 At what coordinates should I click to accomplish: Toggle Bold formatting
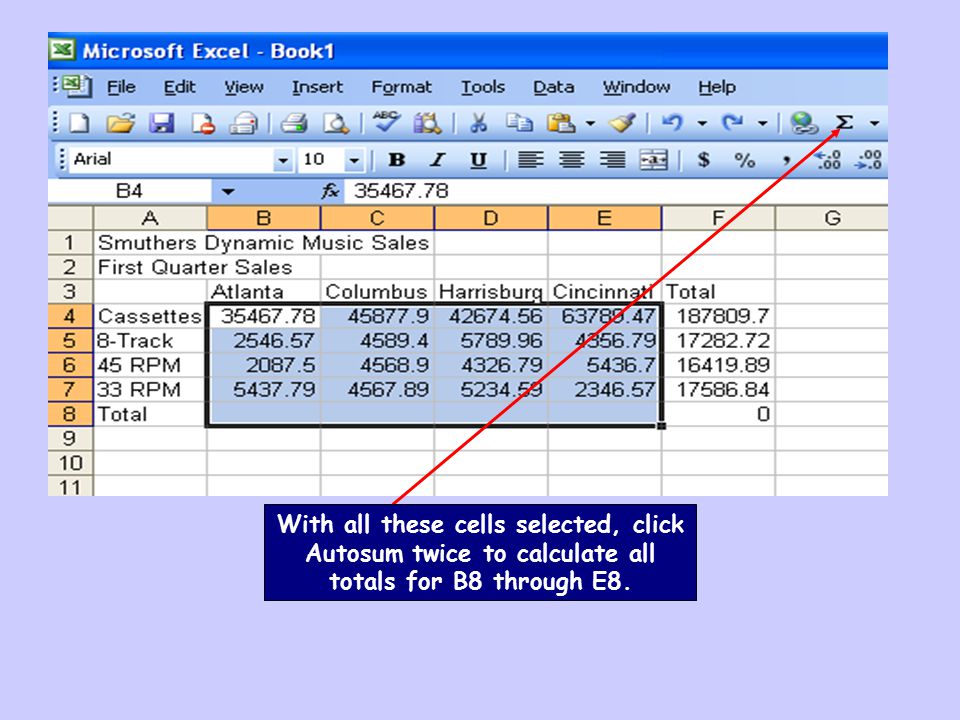397,160
